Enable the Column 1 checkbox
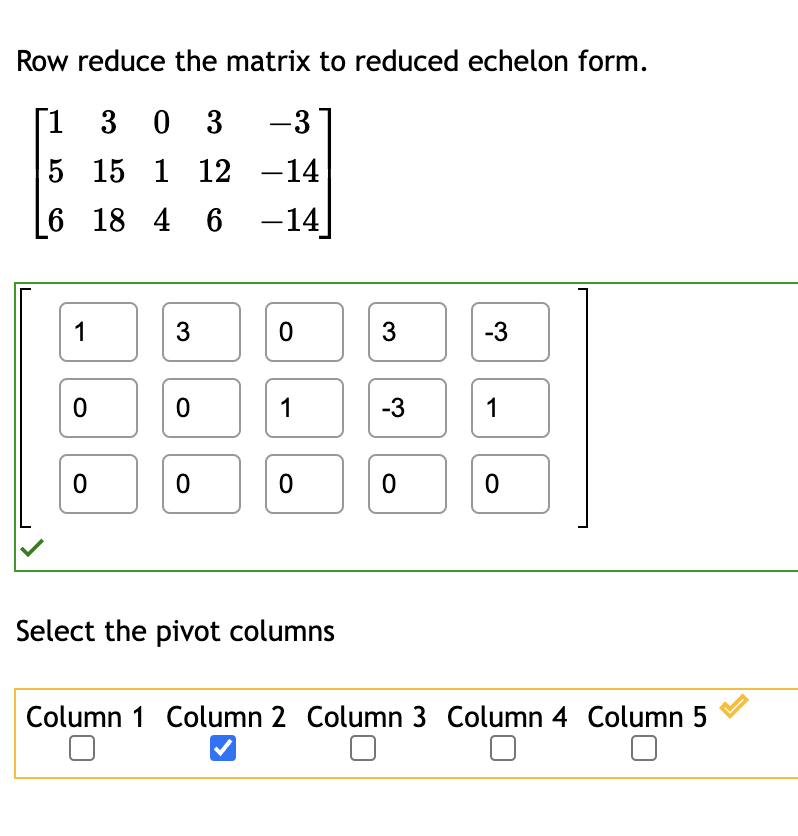798x836 pixels. [x=82, y=747]
